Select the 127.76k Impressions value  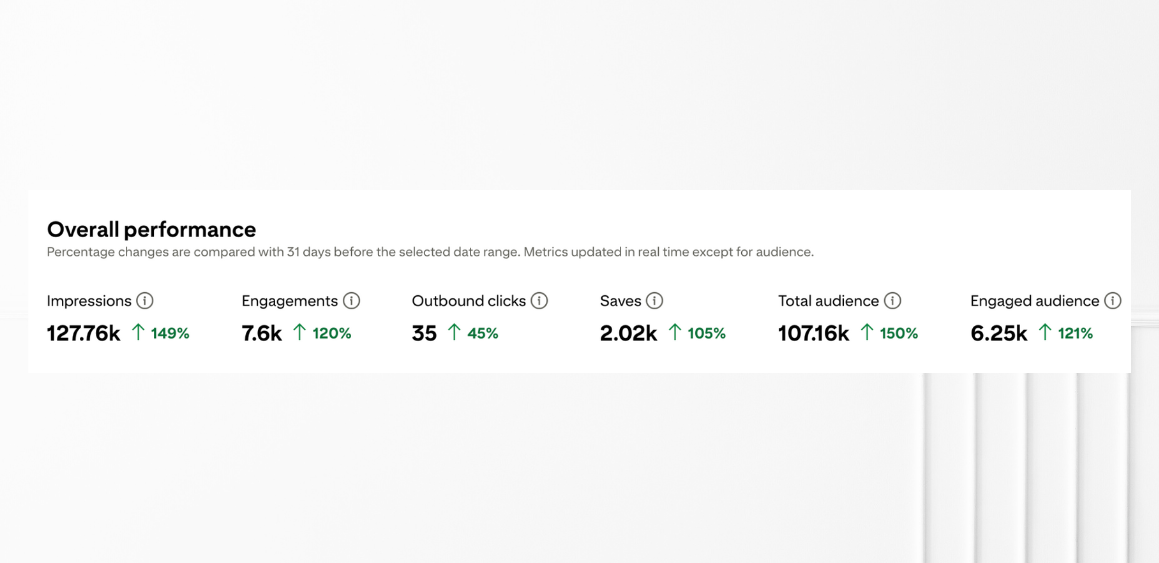pyautogui.click(x=83, y=334)
